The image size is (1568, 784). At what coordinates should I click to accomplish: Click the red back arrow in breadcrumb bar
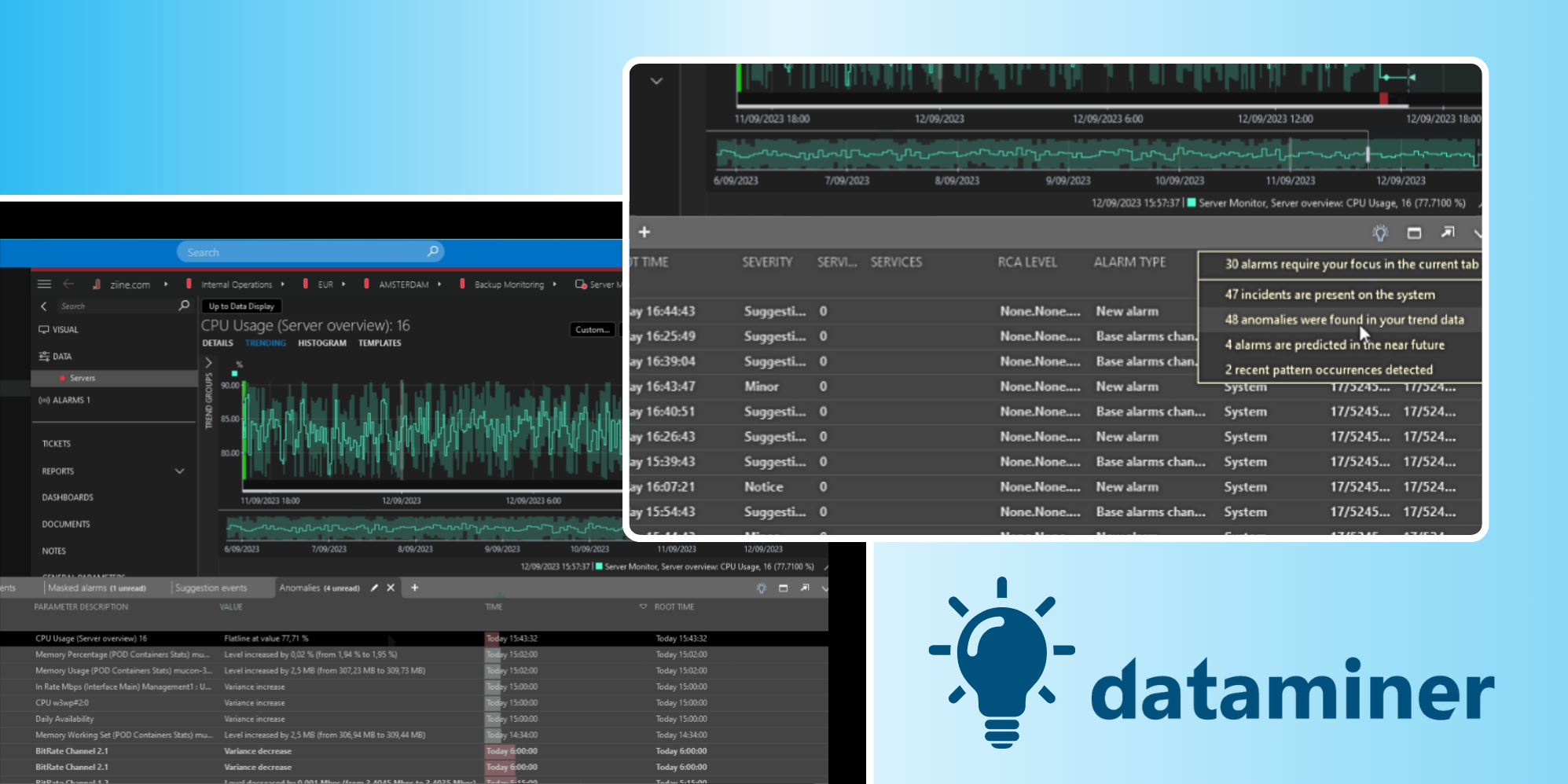tap(68, 284)
